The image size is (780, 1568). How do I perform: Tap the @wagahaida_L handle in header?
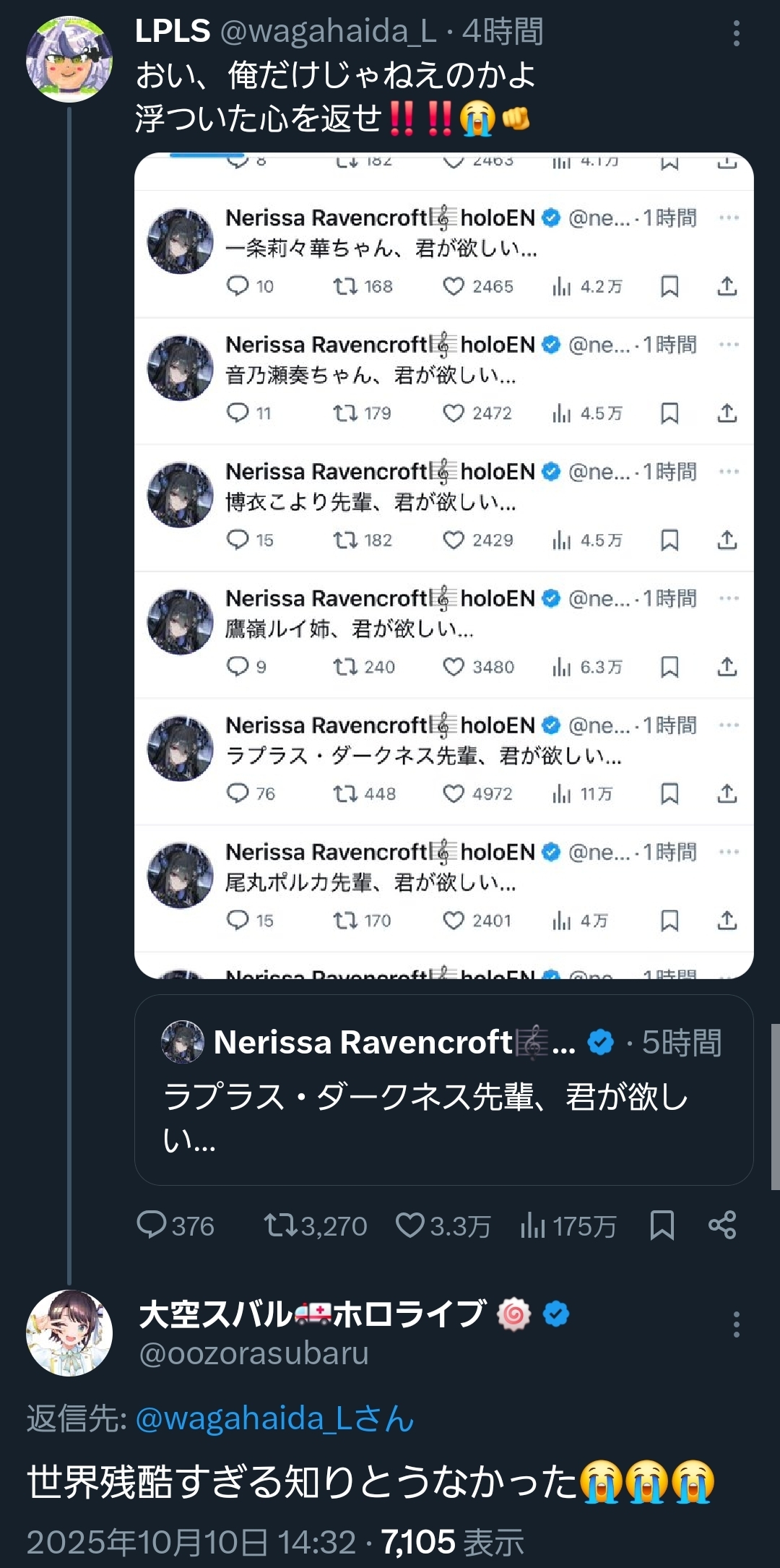[x=328, y=32]
